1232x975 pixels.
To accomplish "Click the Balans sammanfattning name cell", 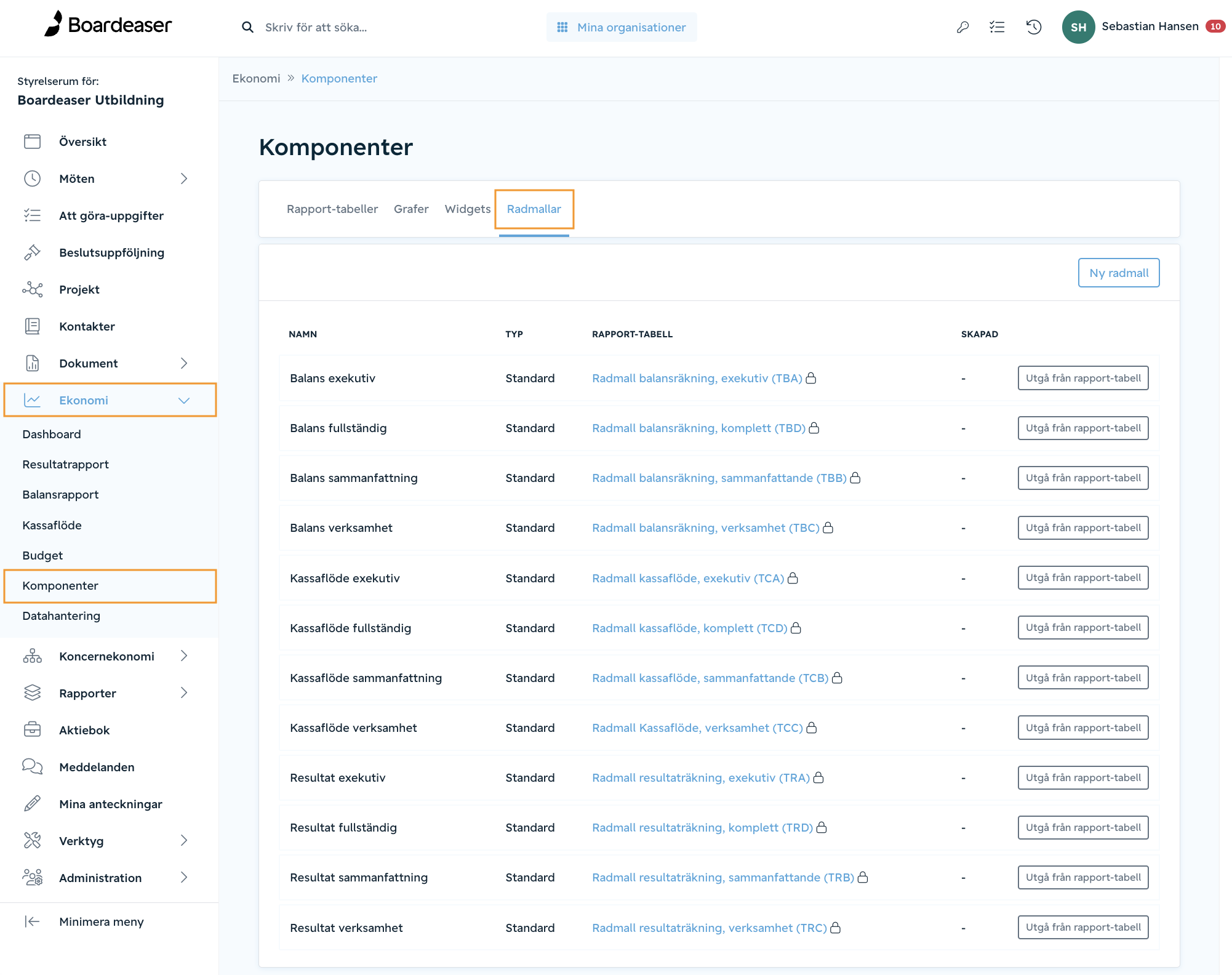I will click(x=353, y=478).
